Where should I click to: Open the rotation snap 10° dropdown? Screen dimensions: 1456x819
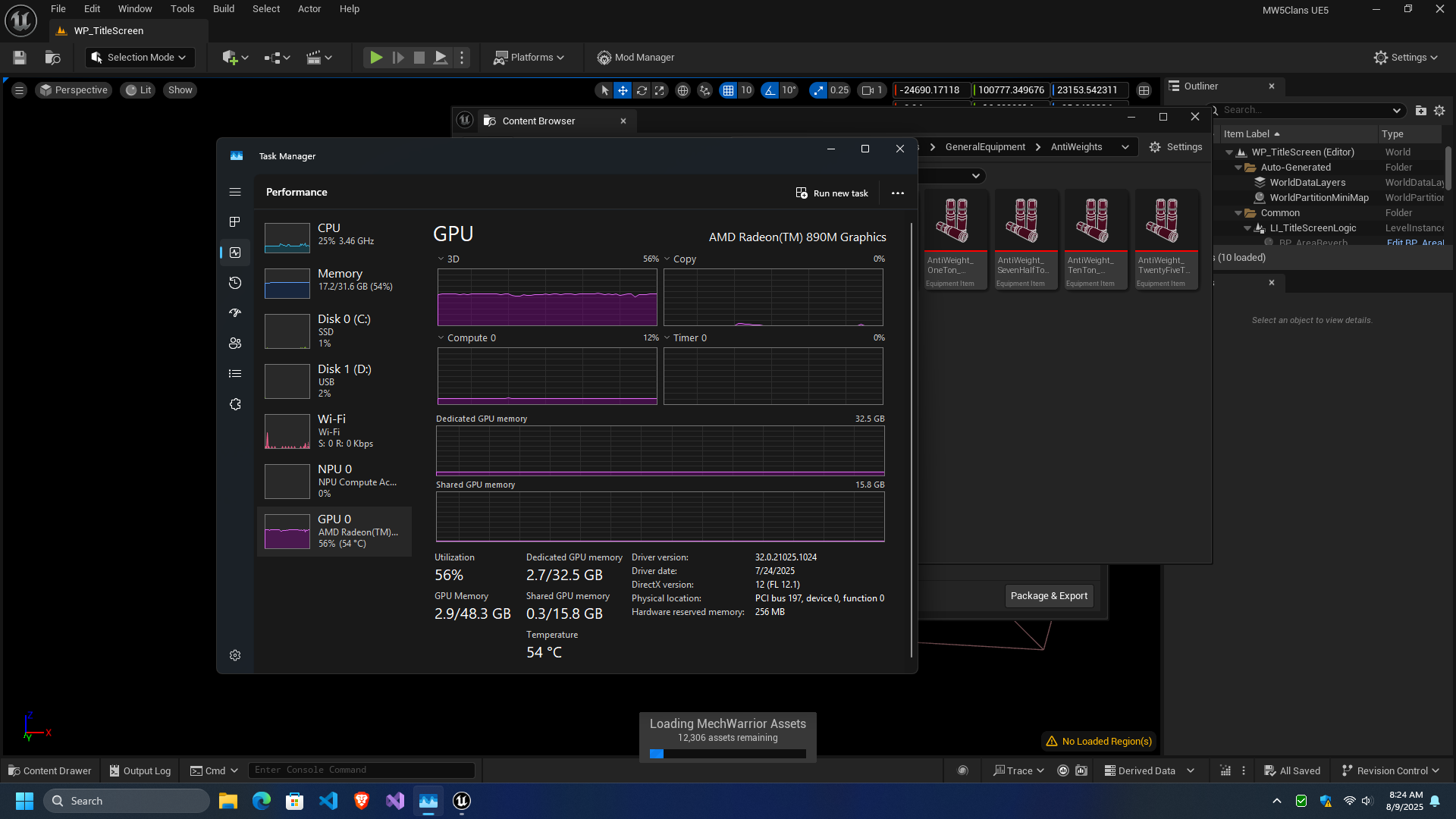[789, 90]
